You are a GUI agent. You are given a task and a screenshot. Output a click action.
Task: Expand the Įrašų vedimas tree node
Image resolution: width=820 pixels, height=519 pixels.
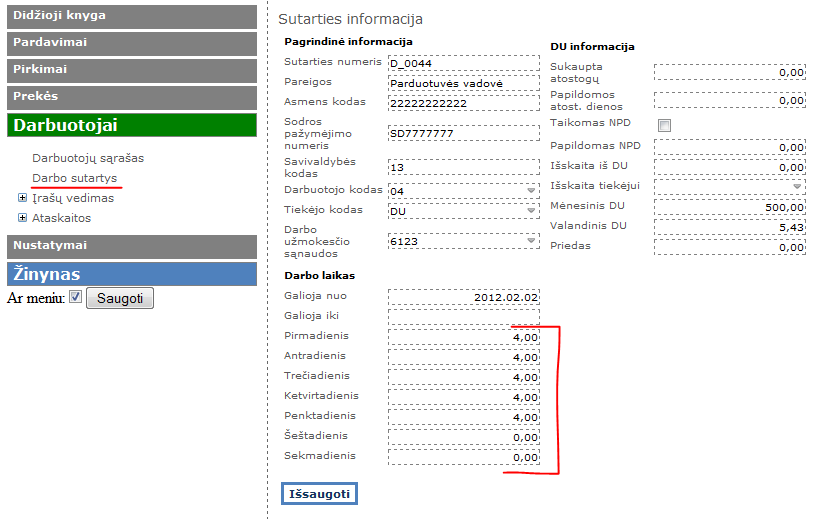point(22,198)
